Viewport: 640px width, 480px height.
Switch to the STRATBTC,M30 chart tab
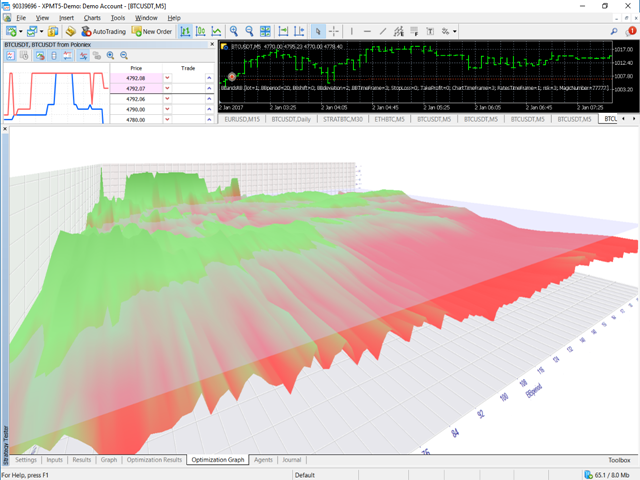343,119
